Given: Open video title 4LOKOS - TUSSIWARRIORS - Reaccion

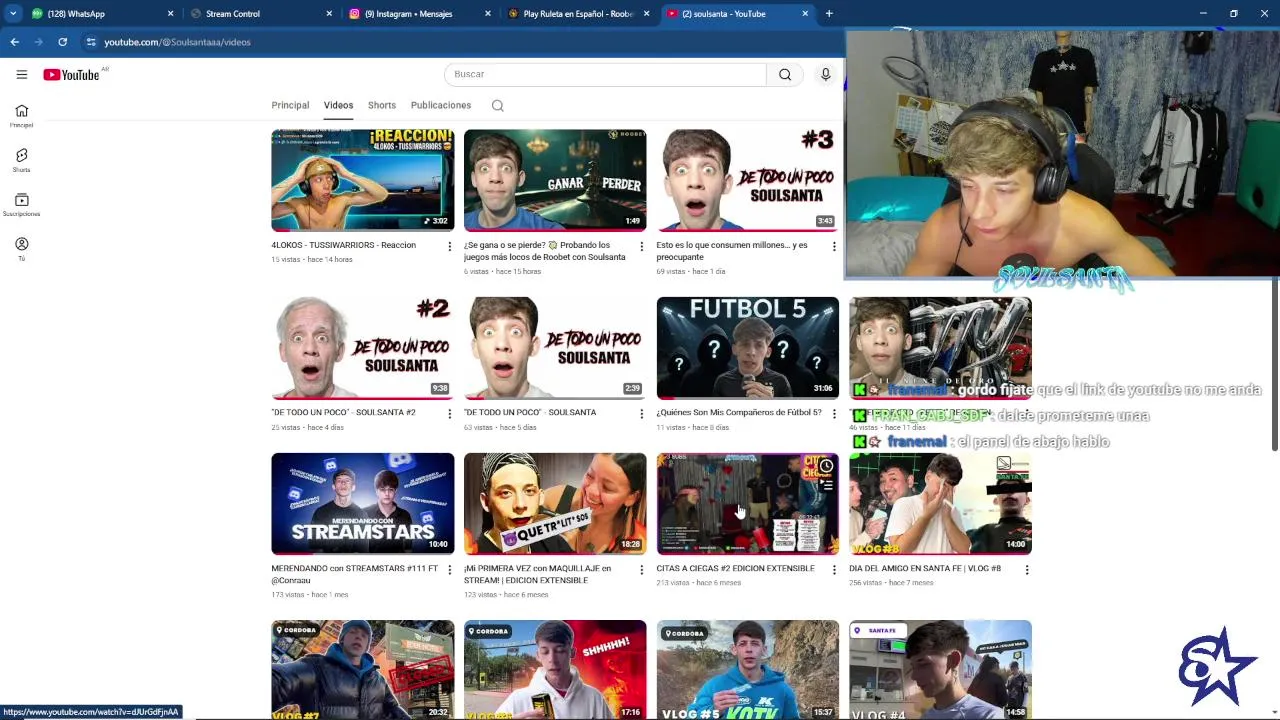Looking at the screenshot, I should (343, 245).
